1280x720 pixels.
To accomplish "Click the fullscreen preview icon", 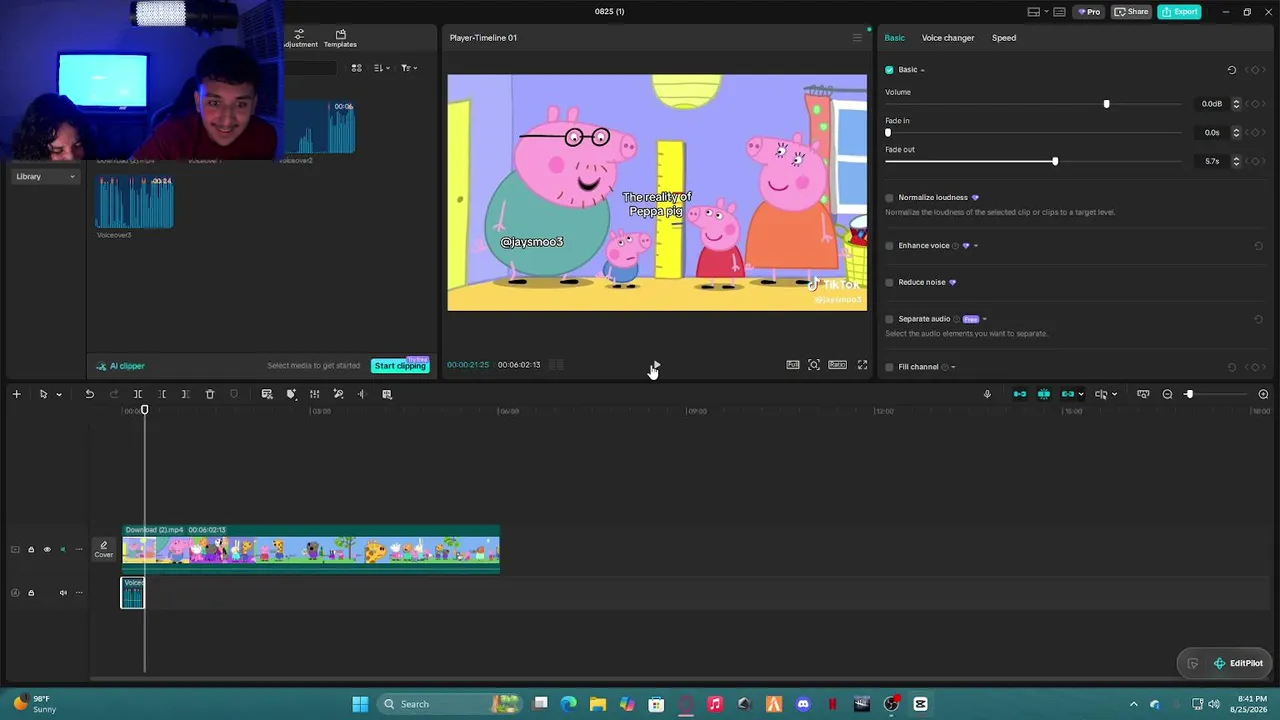I will pyautogui.click(x=862, y=365).
